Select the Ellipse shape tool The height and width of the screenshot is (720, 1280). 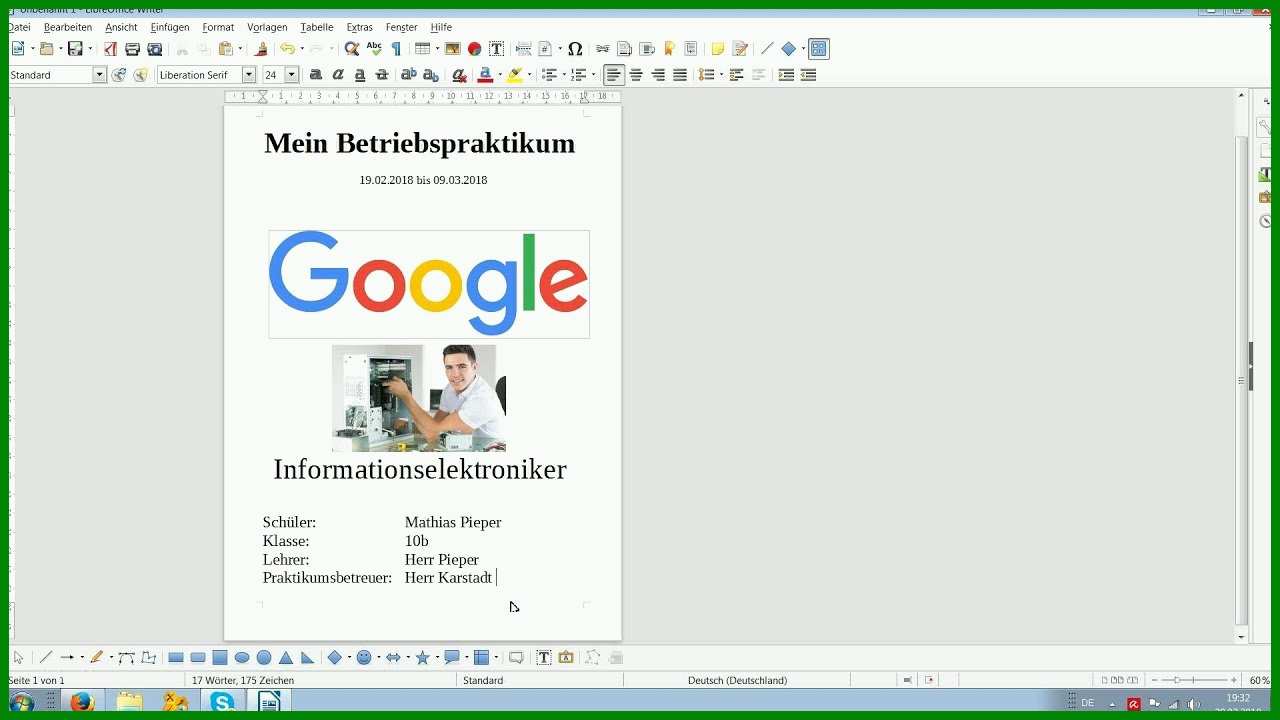click(242, 658)
